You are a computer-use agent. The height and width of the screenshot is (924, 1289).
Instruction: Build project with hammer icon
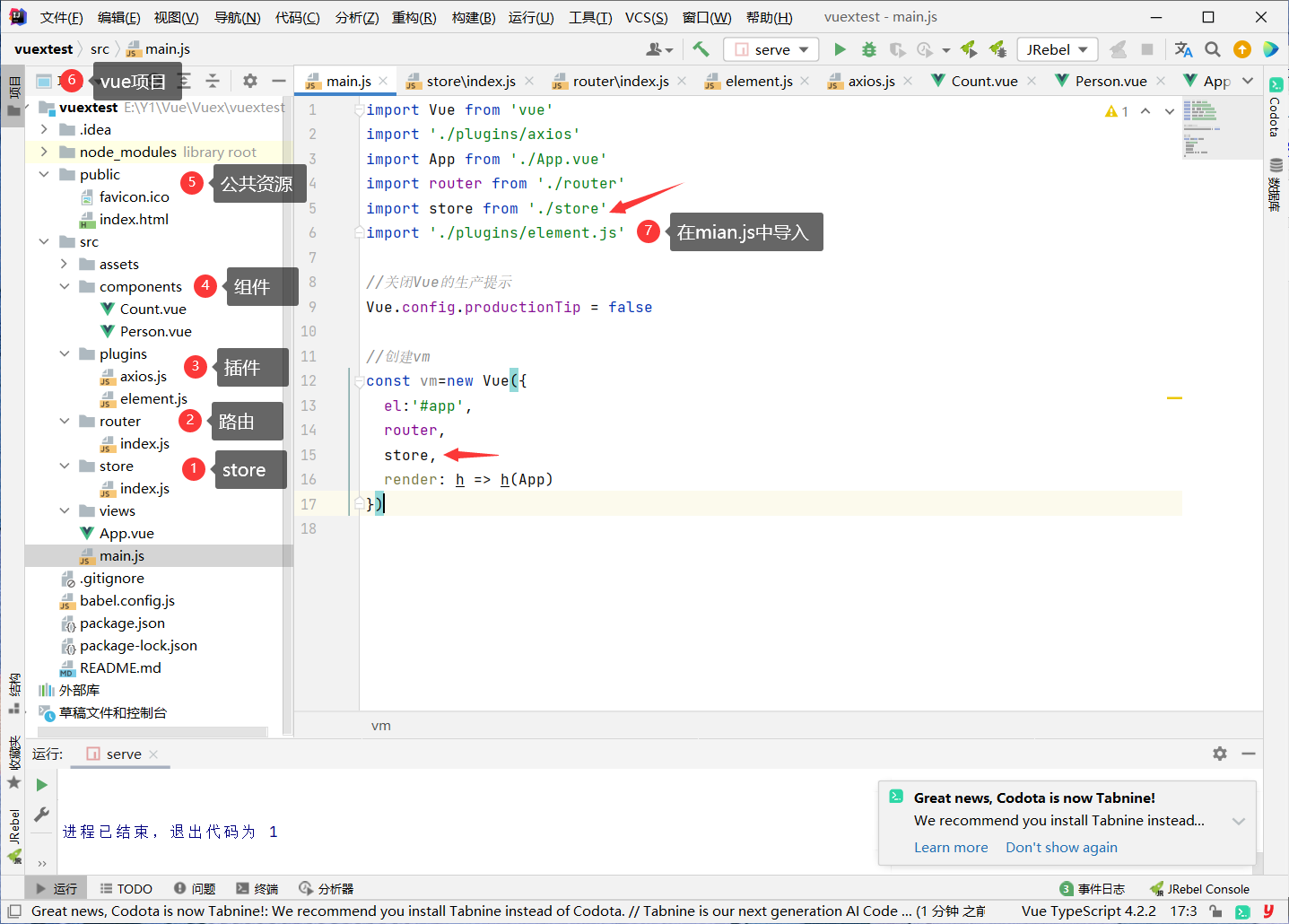(701, 49)
